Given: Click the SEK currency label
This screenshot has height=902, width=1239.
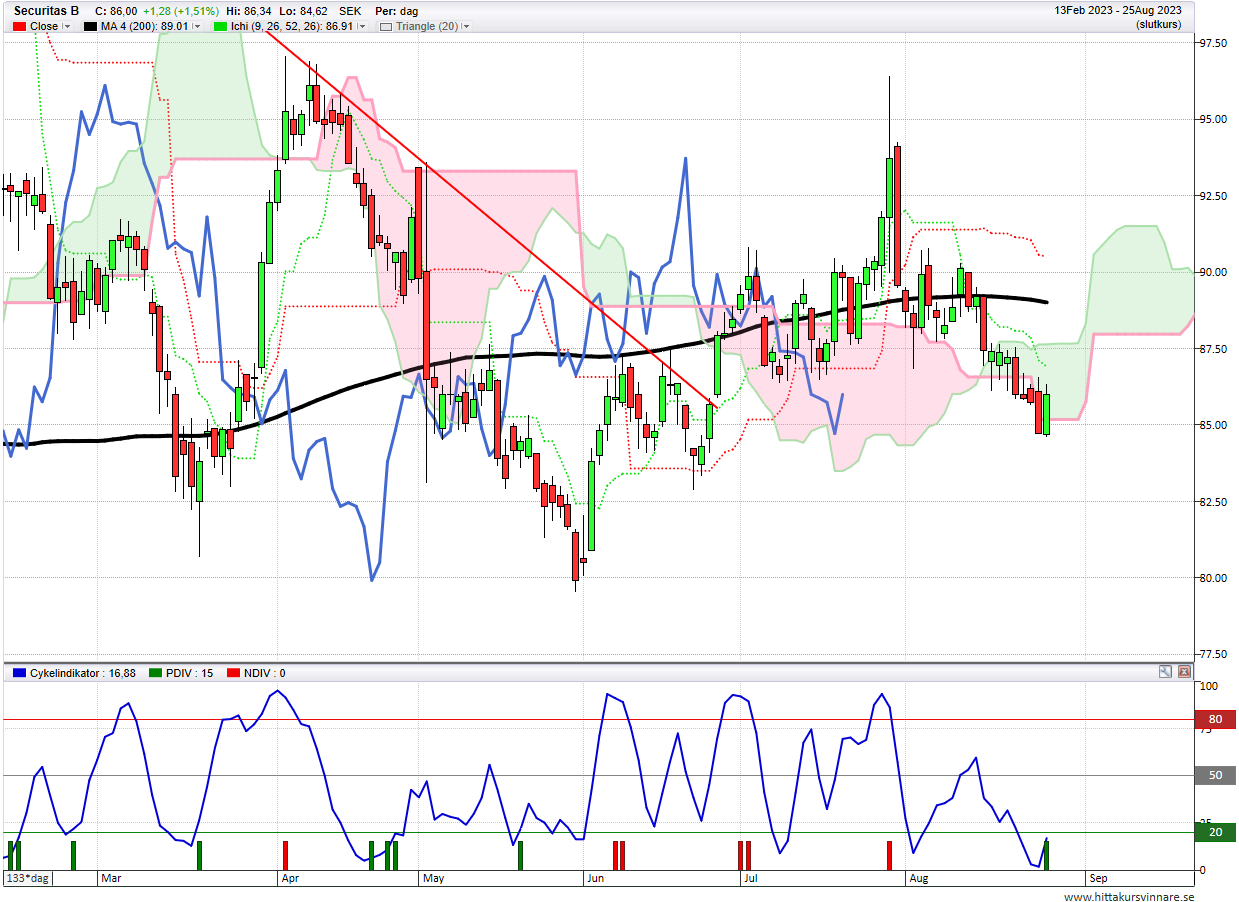Looking at the screenshot, I should click(350, 11).
